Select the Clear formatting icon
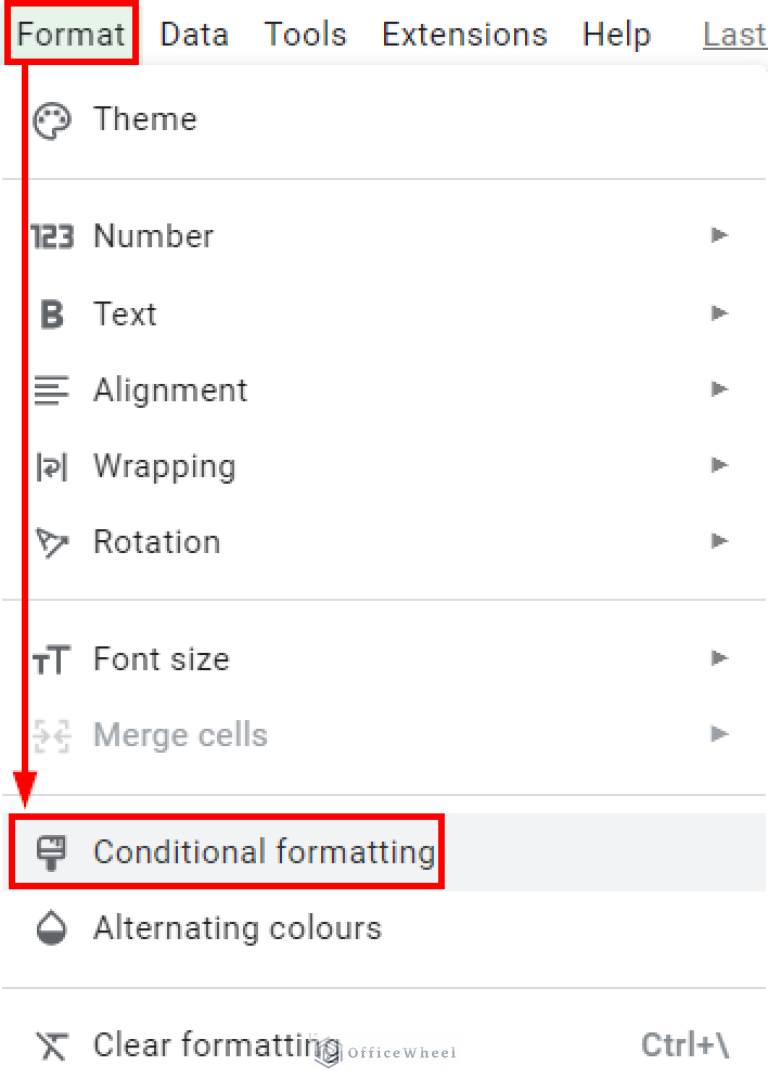The height and width of the screenshot is (1091, 768). pyautogui.click(x=51, y=1045)
